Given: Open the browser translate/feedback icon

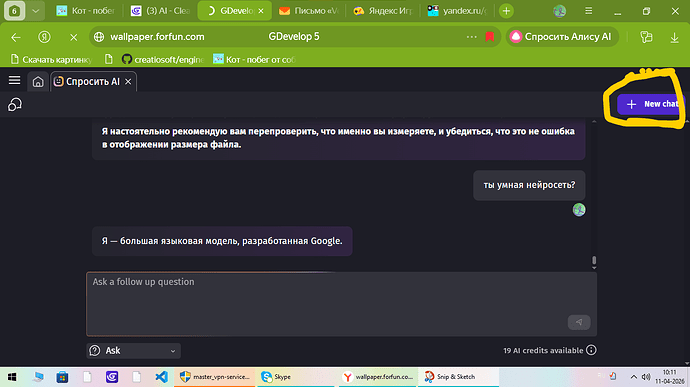Looking at the screenshot, I should 646,37.
